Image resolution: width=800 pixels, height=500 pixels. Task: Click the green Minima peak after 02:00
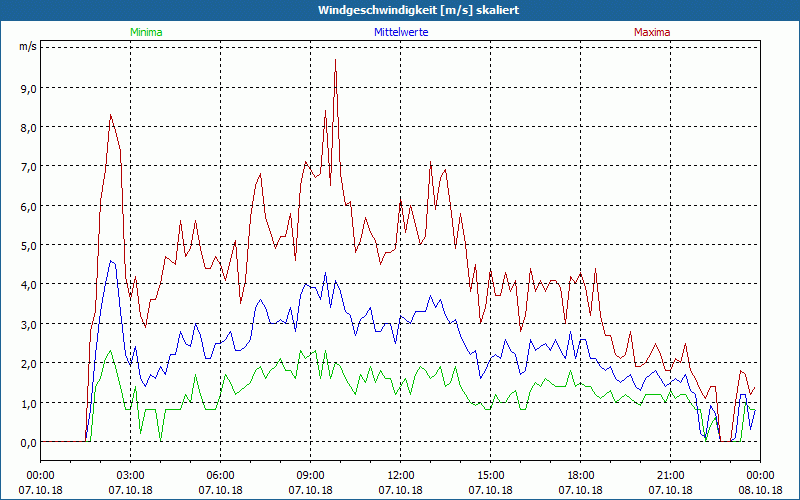110,351
